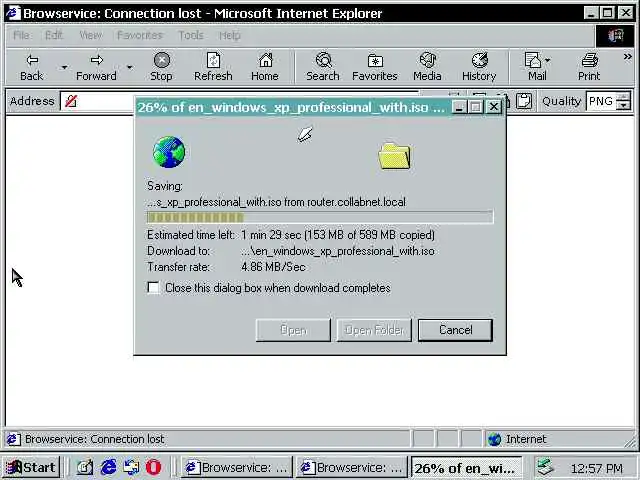The width and height of the screenshot is (640, 480).
Task: Open the Back history dropdown arrow
Action: (x=64, y=67)
